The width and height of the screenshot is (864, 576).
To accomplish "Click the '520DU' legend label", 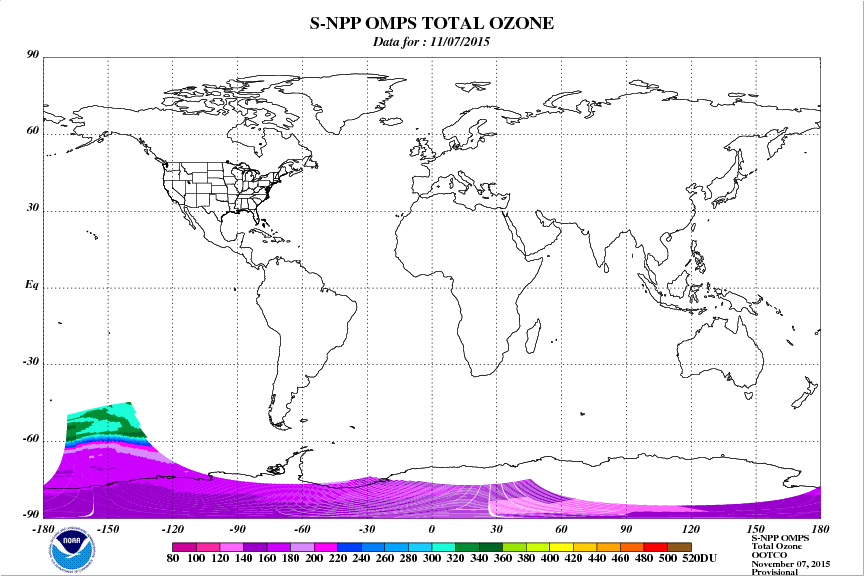I will (699, 558).
